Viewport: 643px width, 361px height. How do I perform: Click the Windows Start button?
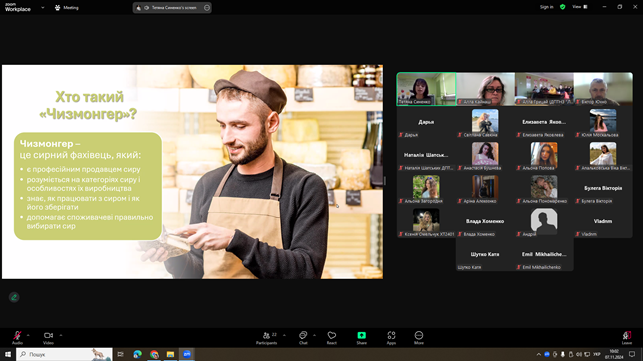pos(8,354)
